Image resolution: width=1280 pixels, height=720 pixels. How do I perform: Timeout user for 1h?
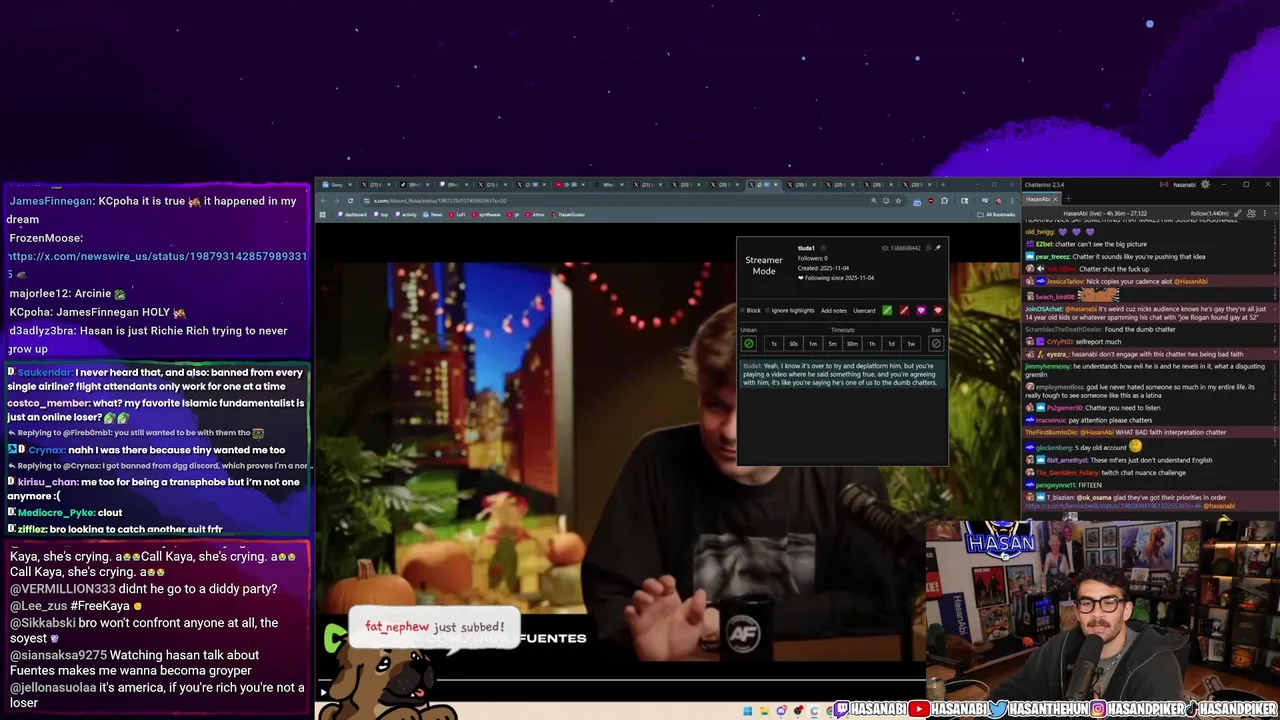[872, 344]
